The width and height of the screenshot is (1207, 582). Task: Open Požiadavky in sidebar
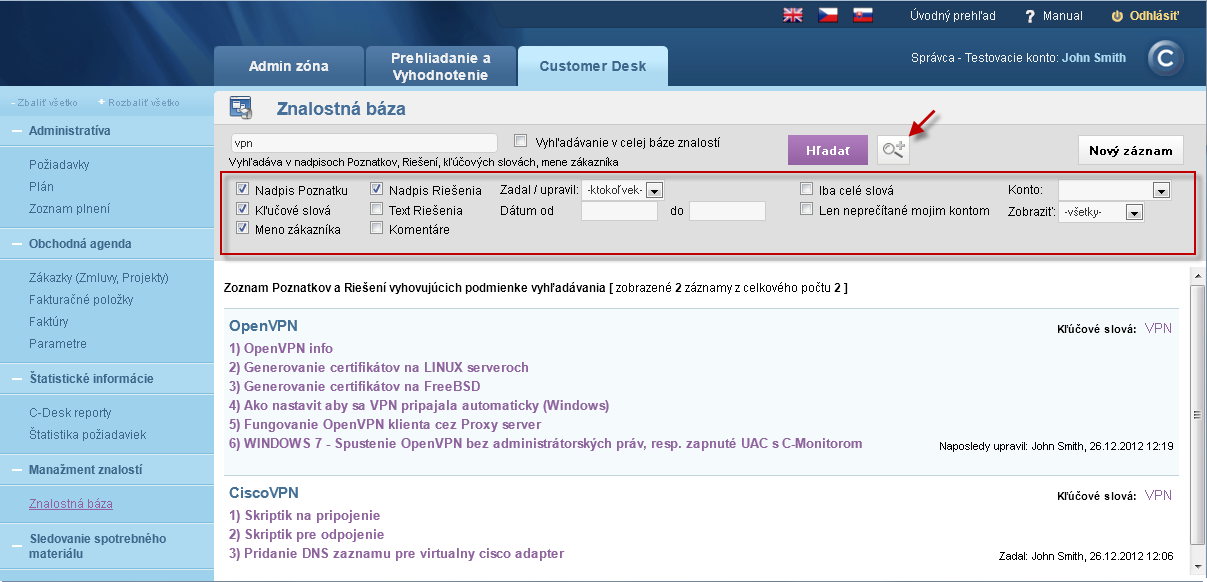tap(59, 164)
